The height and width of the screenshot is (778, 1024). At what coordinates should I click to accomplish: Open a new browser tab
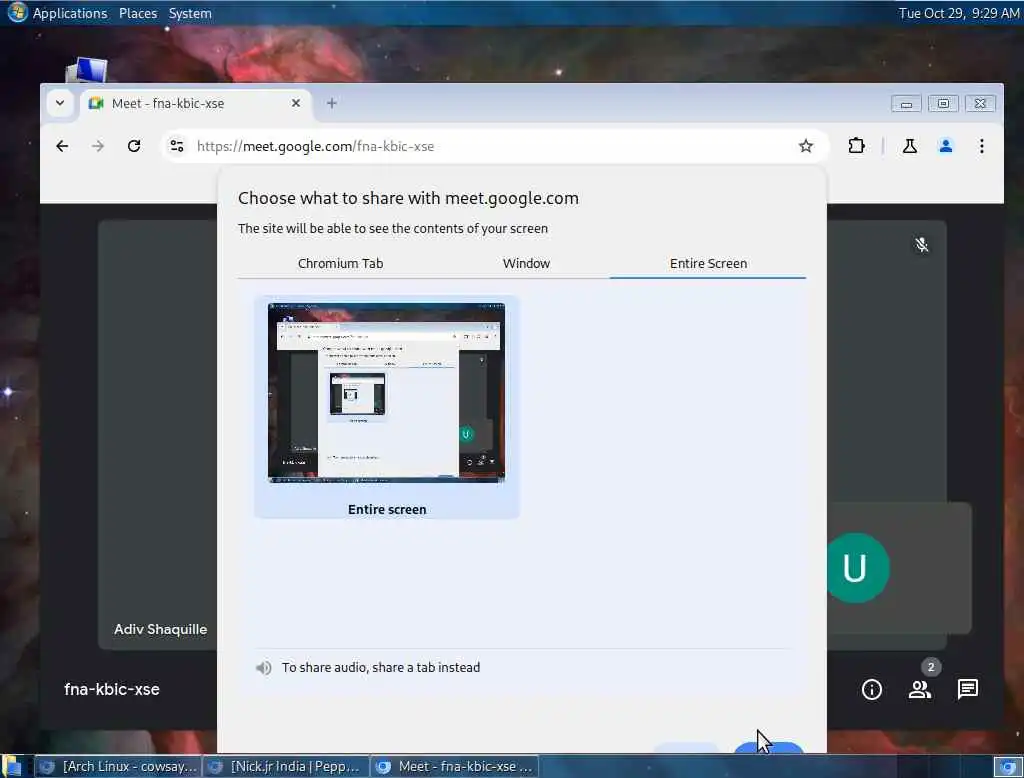coord(332,103)
